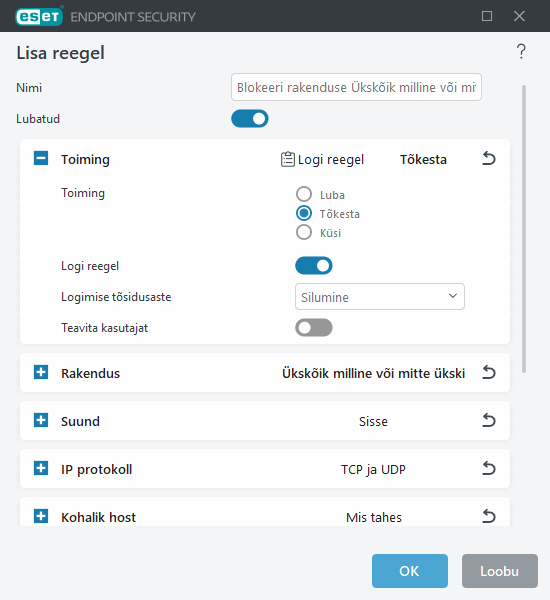Toggle the Lubatud switch off
This screenshot has height=600, width=550.
coord(250,119)
